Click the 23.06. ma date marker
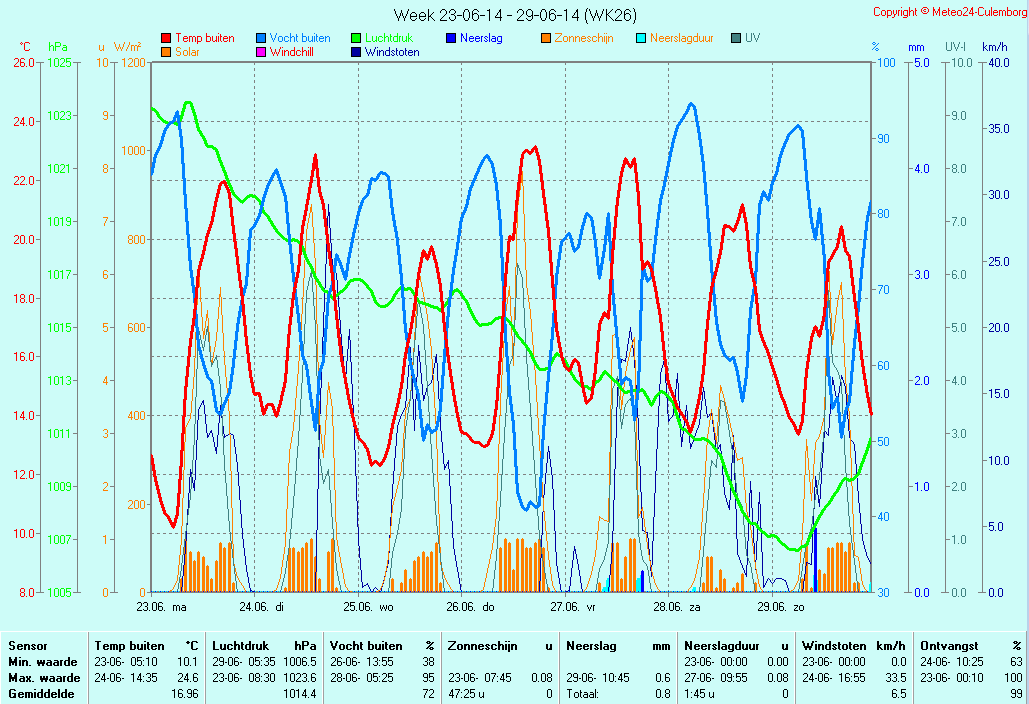The width and height of the screenshot is (1029, 704). 161,606
